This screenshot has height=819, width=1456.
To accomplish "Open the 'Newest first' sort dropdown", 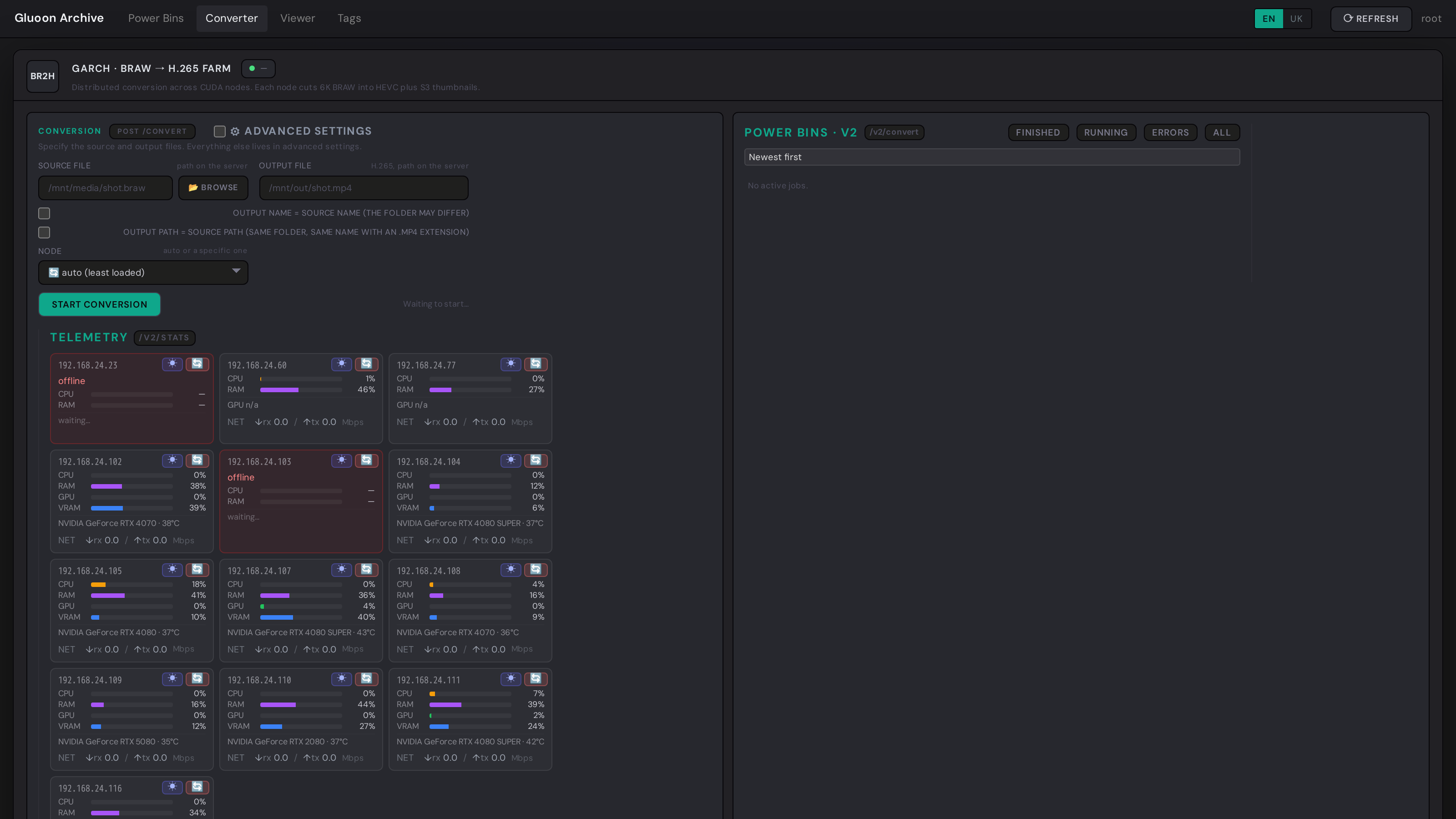I will [x=992, y=157].
